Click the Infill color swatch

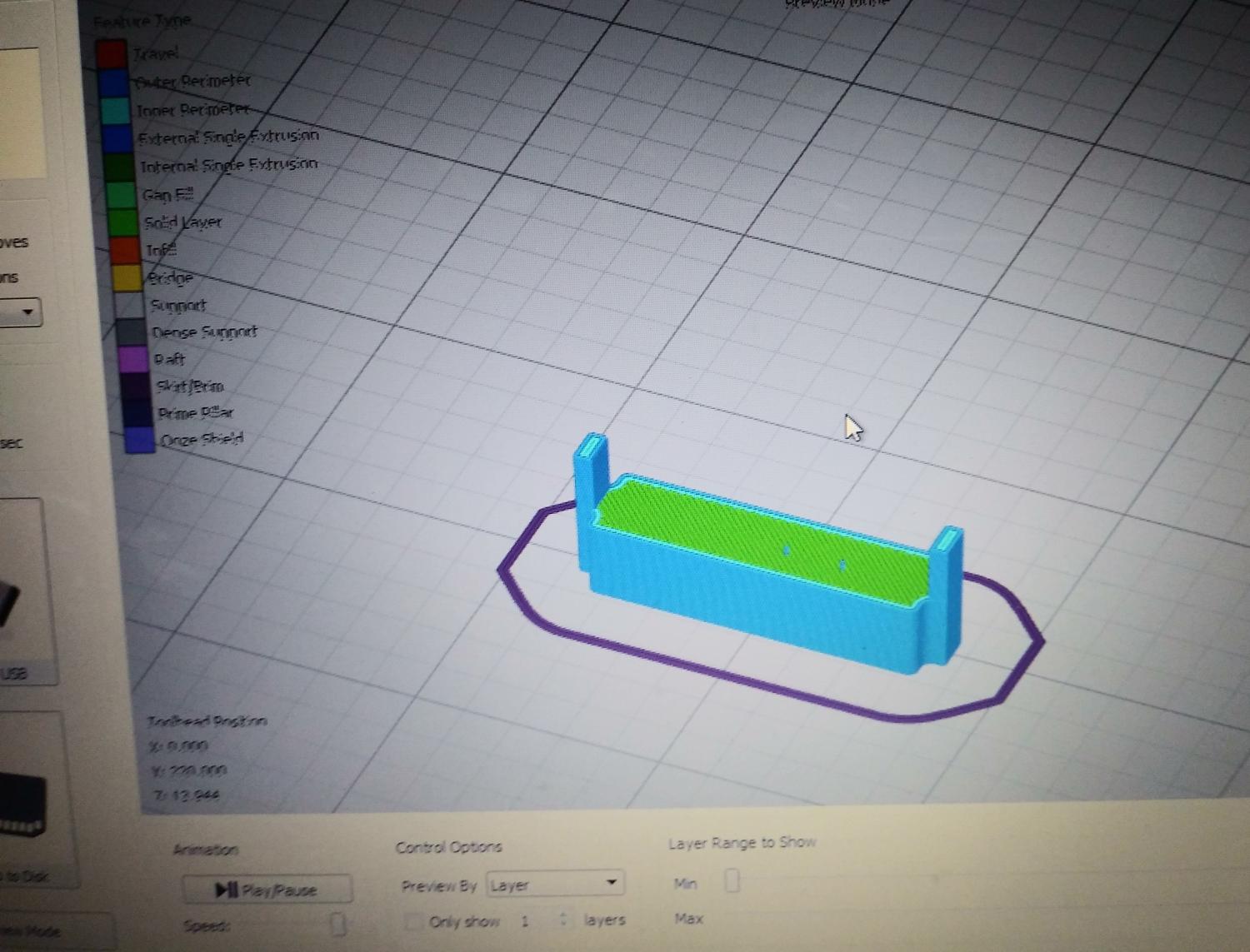tap(126, 250)
